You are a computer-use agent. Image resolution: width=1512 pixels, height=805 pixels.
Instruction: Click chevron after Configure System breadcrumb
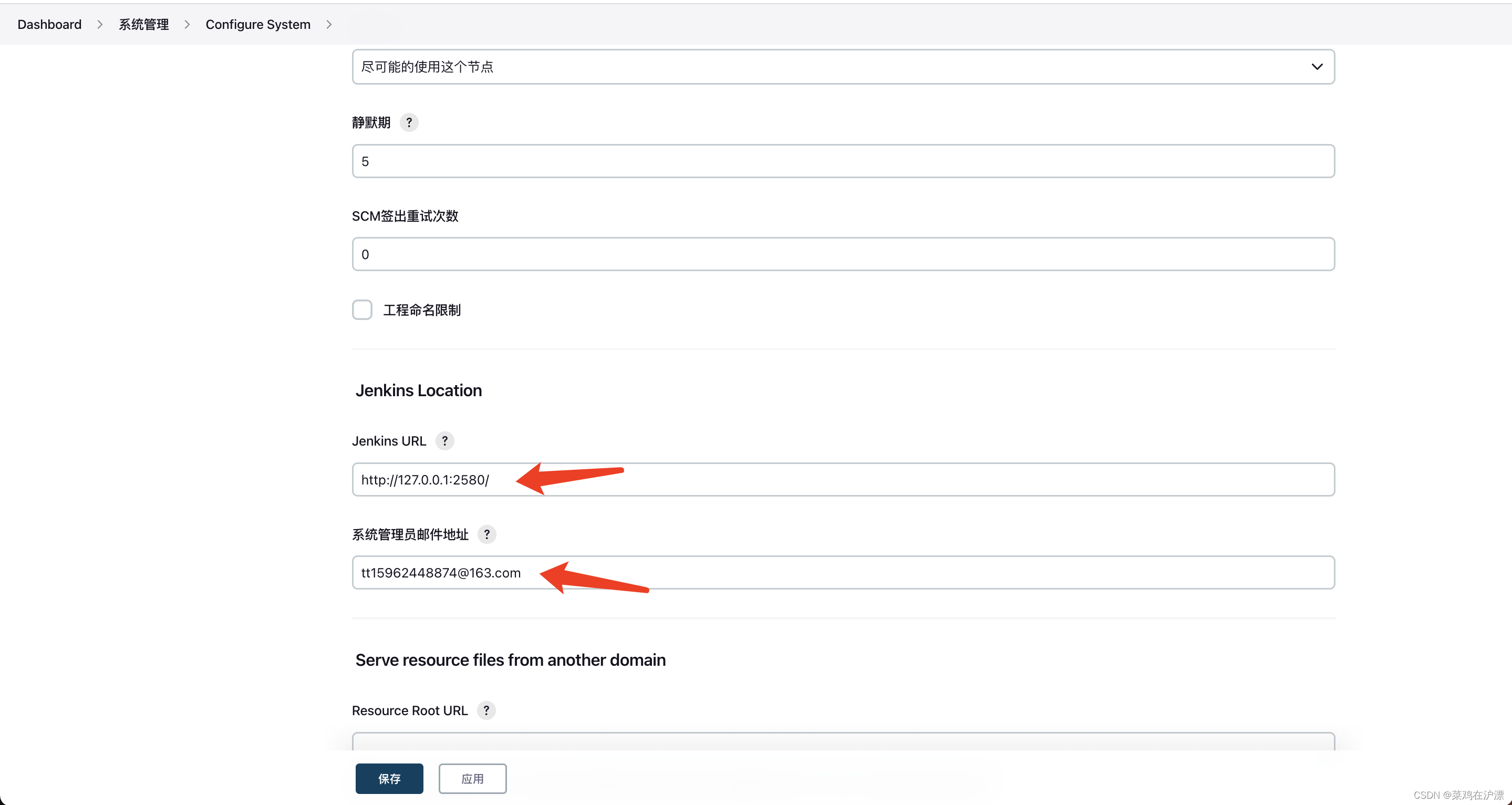329,24
